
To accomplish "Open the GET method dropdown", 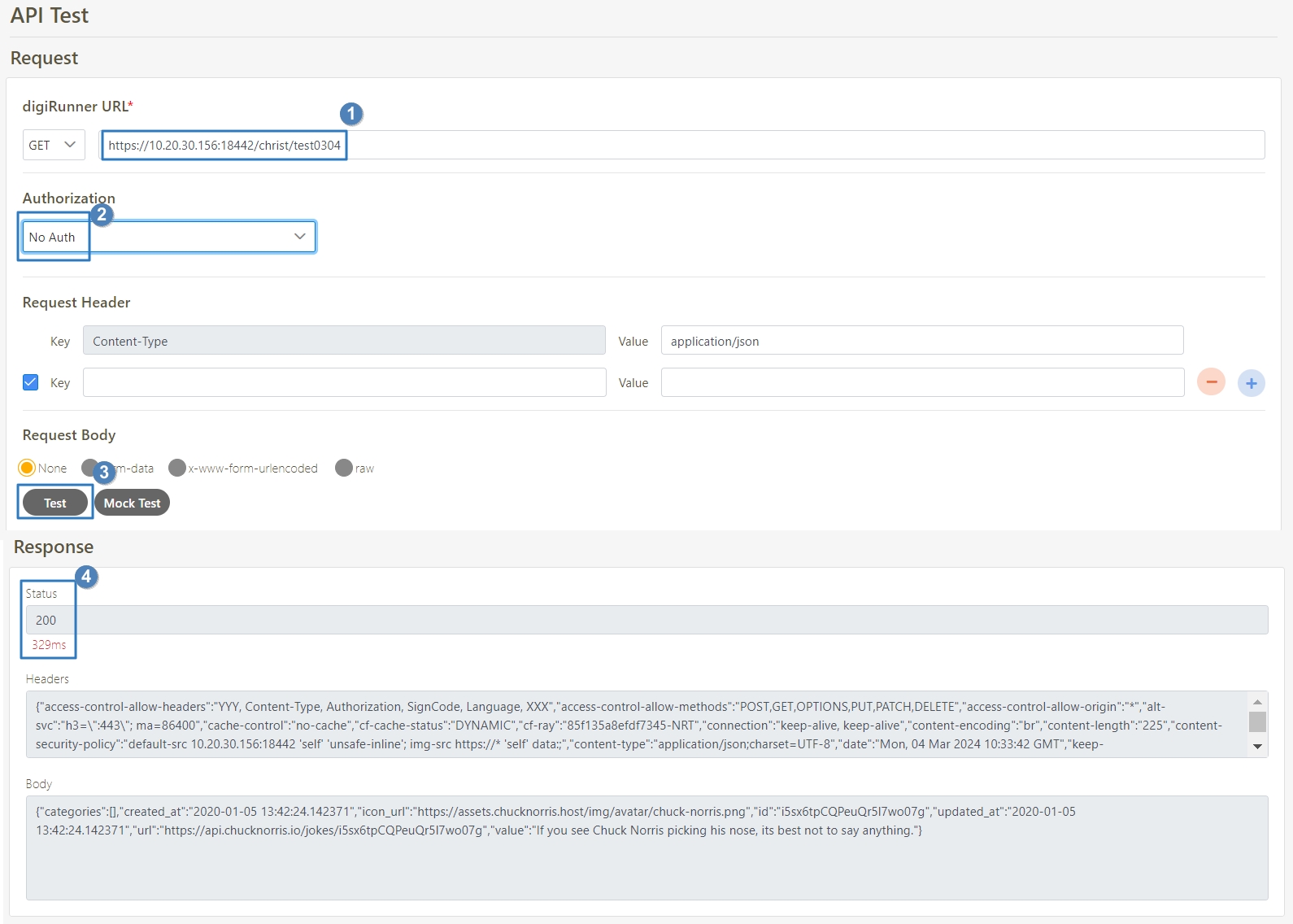I will tap(54, 145).
